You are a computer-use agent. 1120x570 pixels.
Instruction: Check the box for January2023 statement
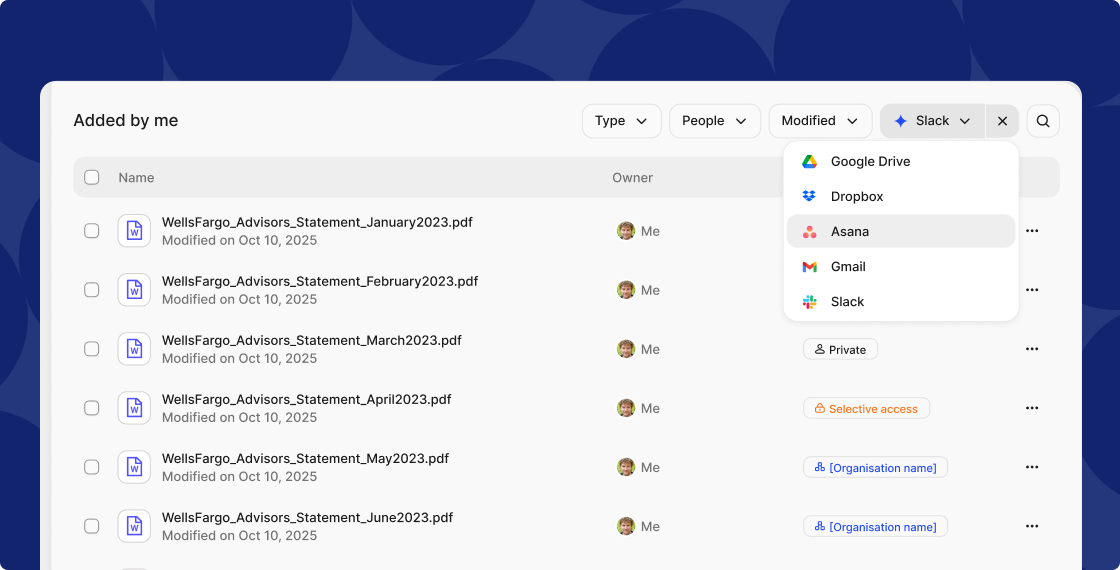coord(92,231)
